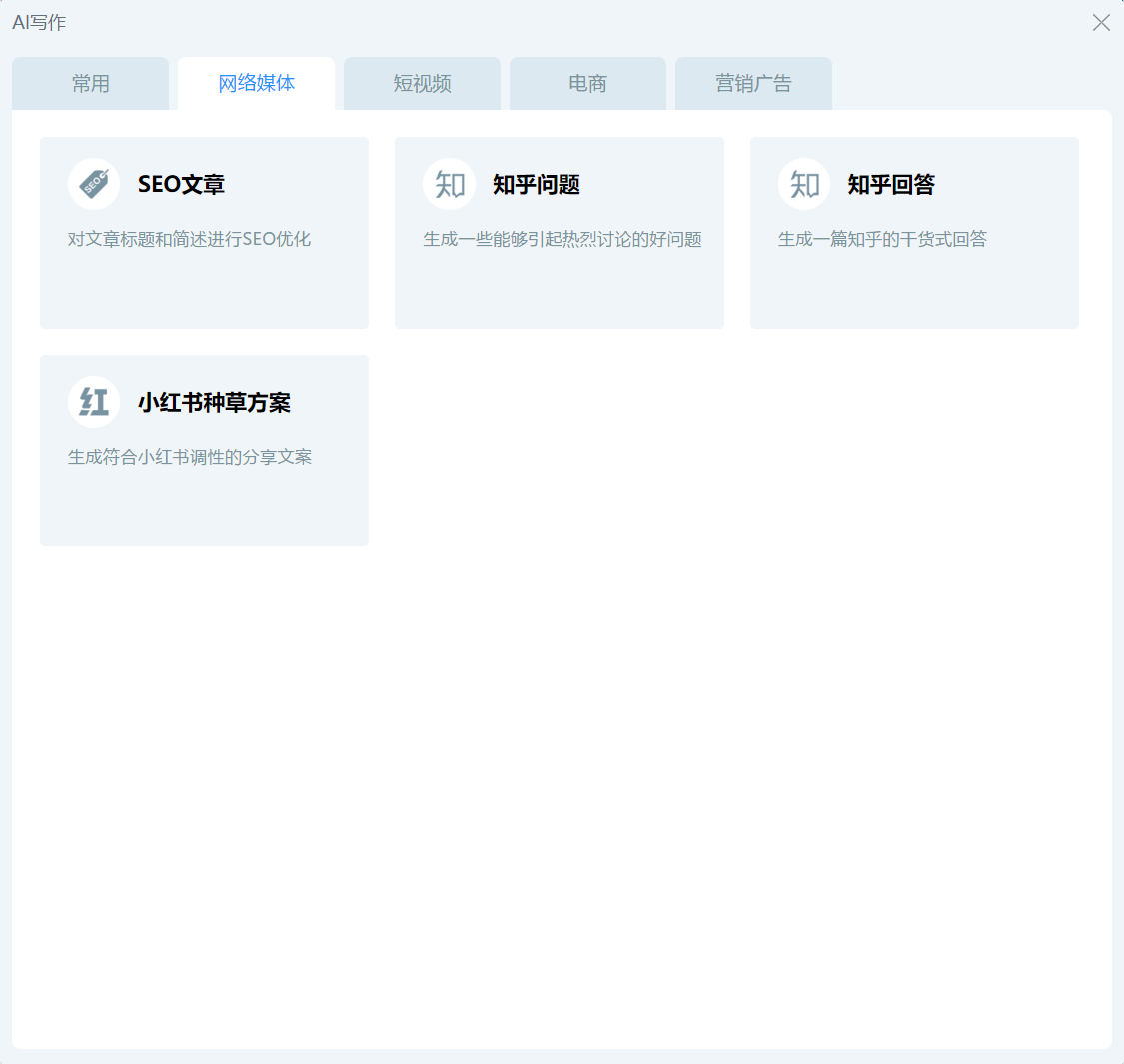Click text 对文章标题和简述进行SEO优化
Image resolution: width=1124 pixels, height=1064 pixels.
point(189,239)
